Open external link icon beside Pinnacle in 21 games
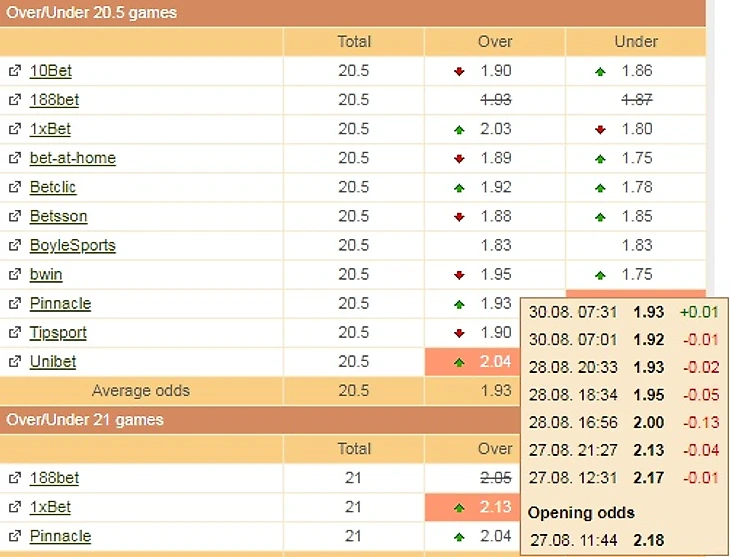Image resolution: width=730 pixels, height=557 pixels. [x=15, y=536]
